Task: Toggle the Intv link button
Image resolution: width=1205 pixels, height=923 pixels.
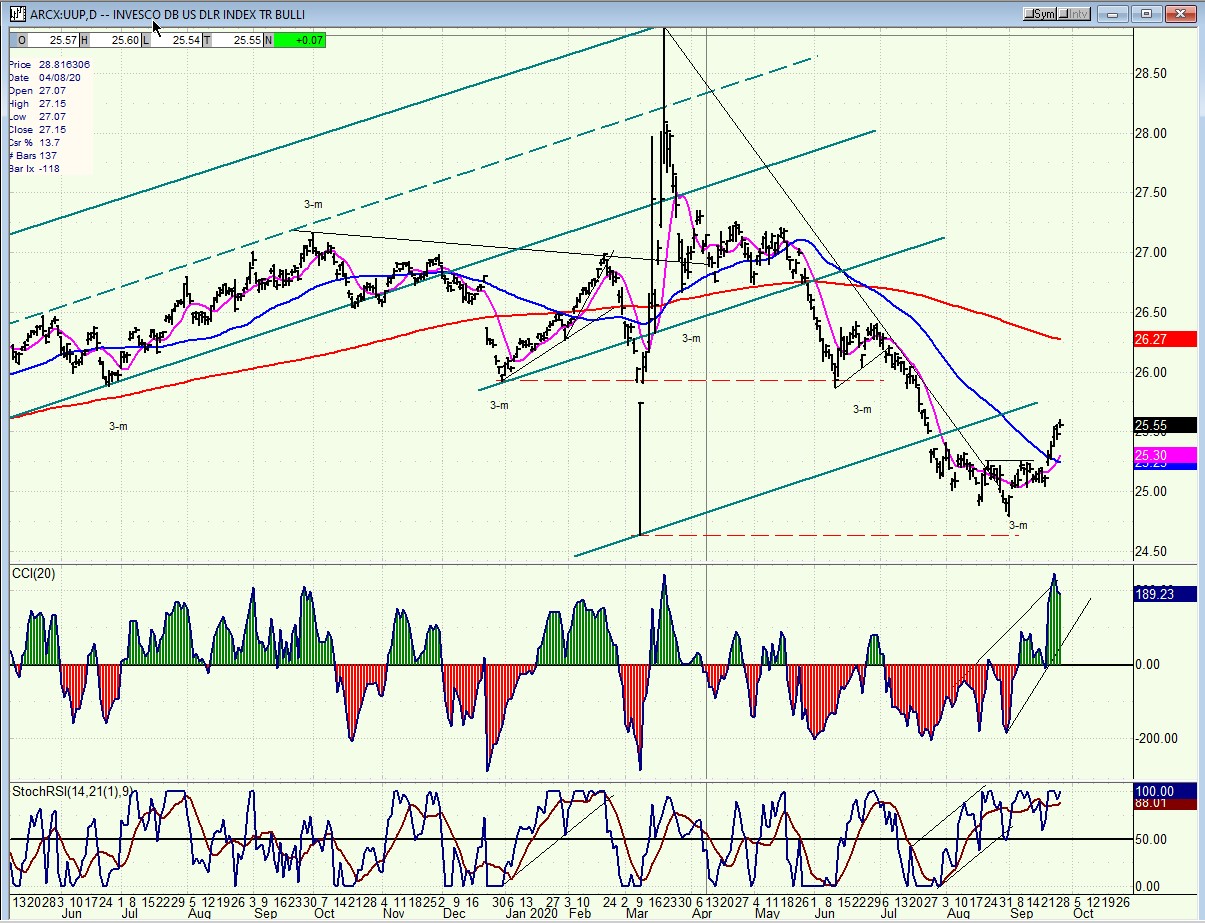Action: 1074,14
